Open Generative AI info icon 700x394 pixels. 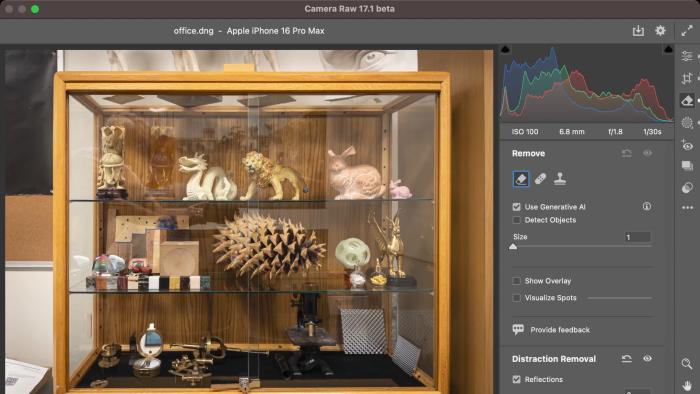pyautogui.click(x=647, y=206)
